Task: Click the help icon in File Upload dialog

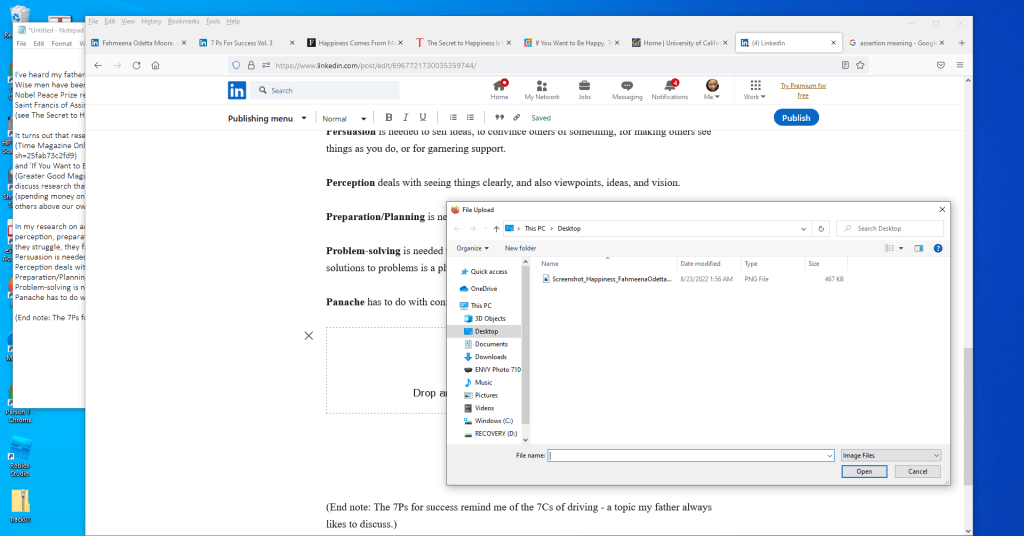Action: tap(937, 248)
